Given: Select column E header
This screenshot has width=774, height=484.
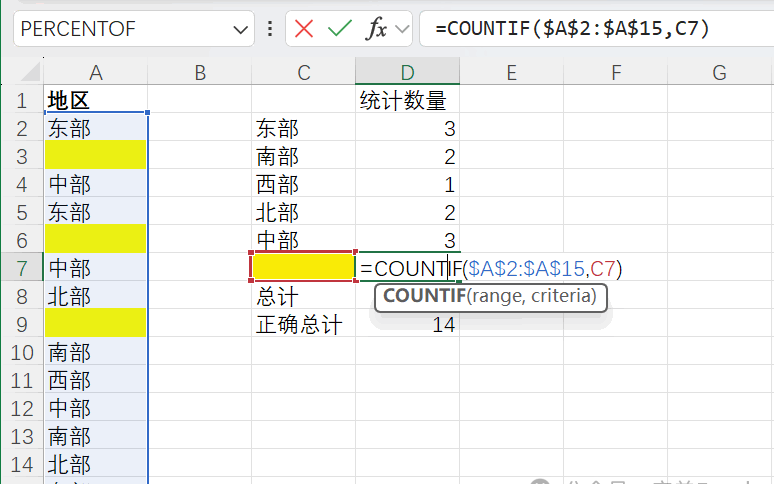Looking at the screenshot, I should click(511, 73).
